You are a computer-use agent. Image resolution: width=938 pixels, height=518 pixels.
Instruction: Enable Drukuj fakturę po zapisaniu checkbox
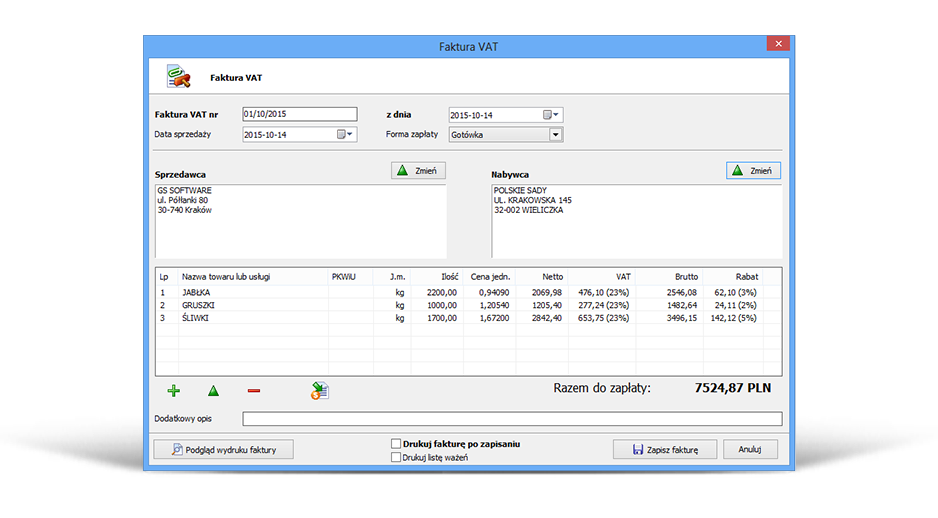point(397,443)
